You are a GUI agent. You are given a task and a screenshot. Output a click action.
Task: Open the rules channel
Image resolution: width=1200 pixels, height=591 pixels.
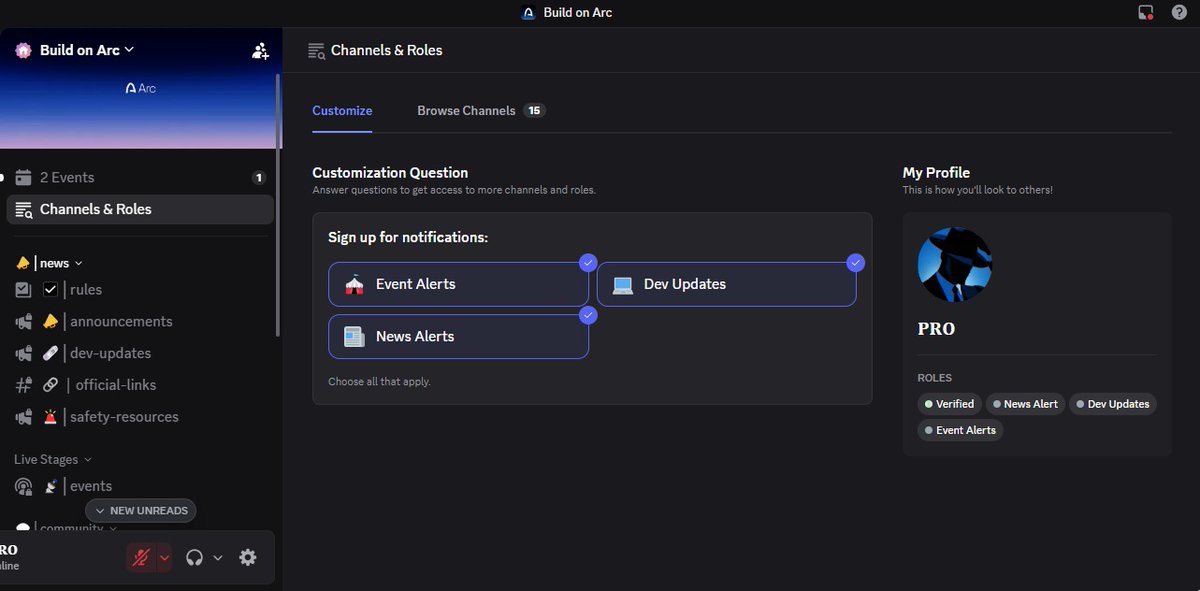coord(140,289)
